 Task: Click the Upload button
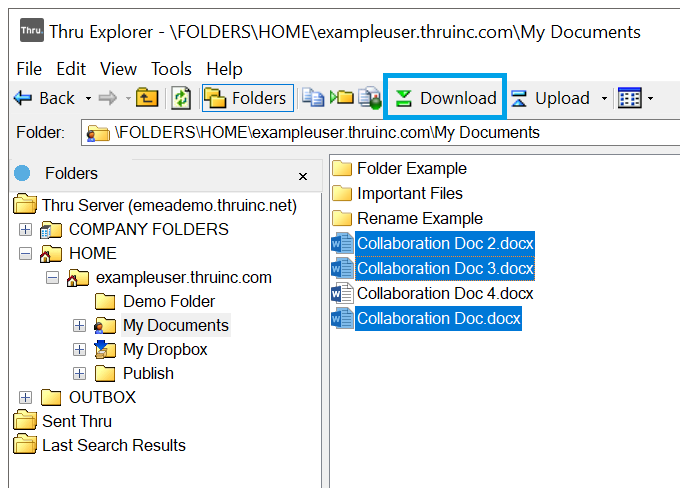[551, 98]
